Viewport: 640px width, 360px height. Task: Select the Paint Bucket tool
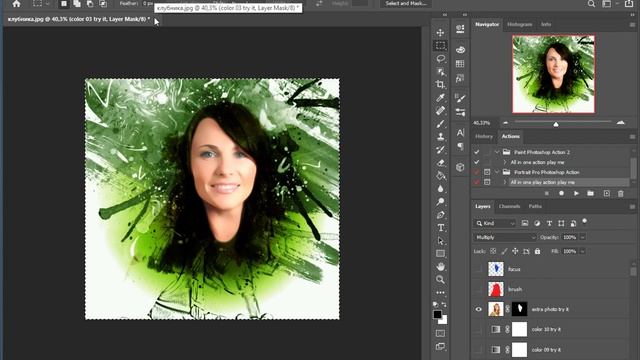tap(440, 176)
